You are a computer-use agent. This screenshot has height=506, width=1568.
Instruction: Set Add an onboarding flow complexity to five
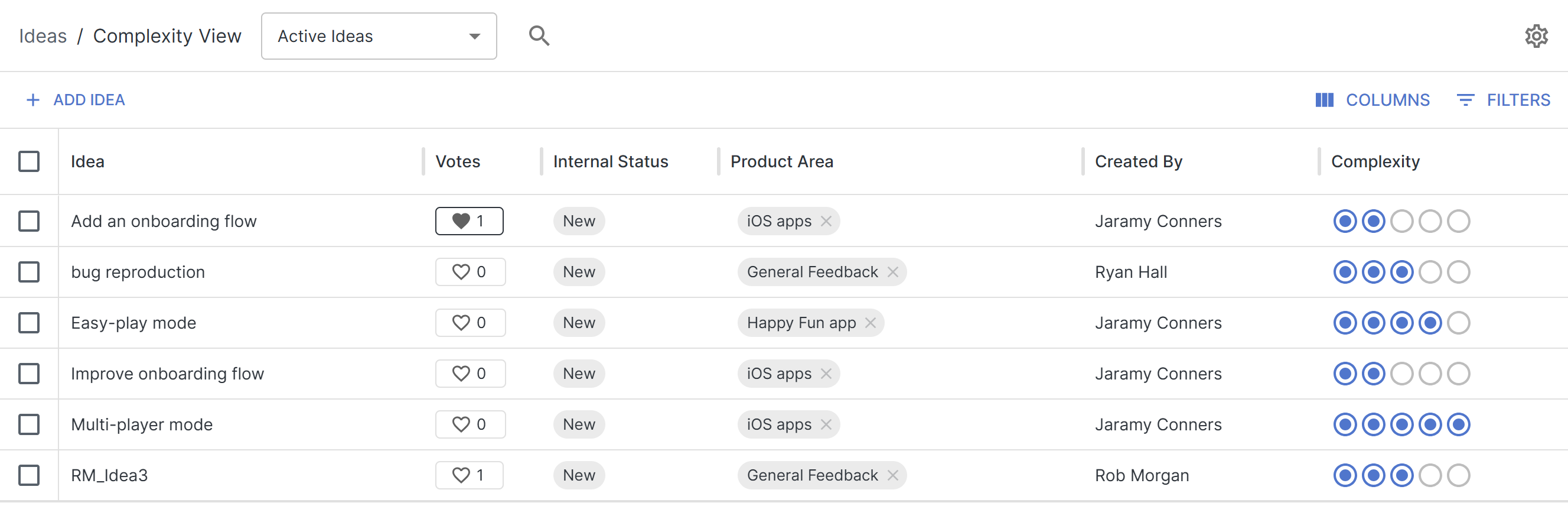pyautogui.click(x=1458, y=221)
